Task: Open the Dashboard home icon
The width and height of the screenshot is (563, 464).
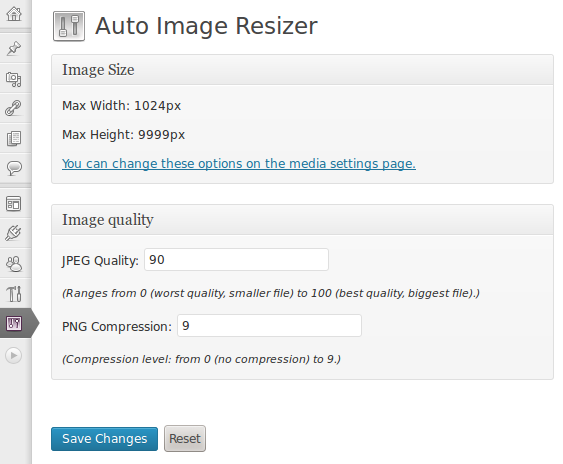Action: pyautogui.click(x=14, y=14)
